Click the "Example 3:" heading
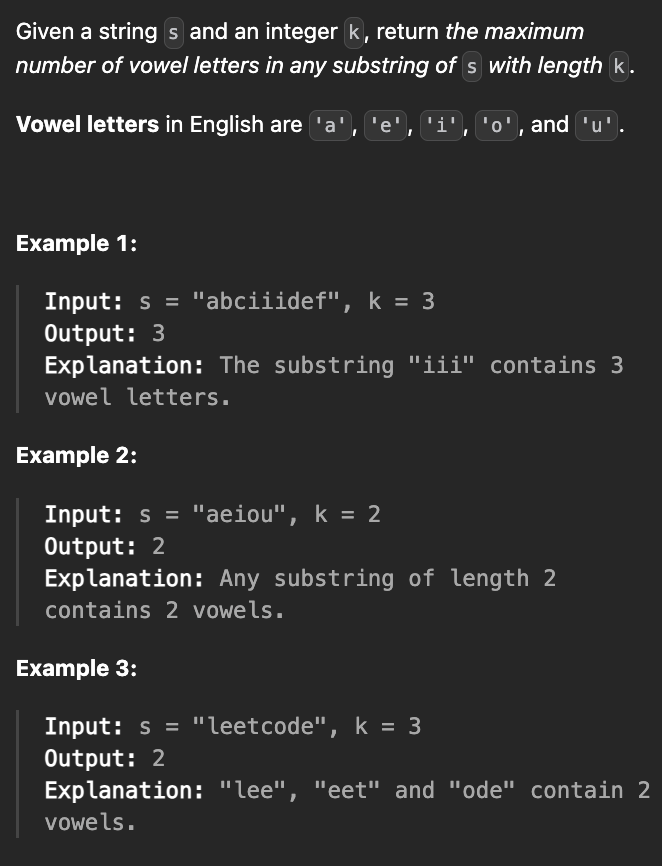 (76, 668)
